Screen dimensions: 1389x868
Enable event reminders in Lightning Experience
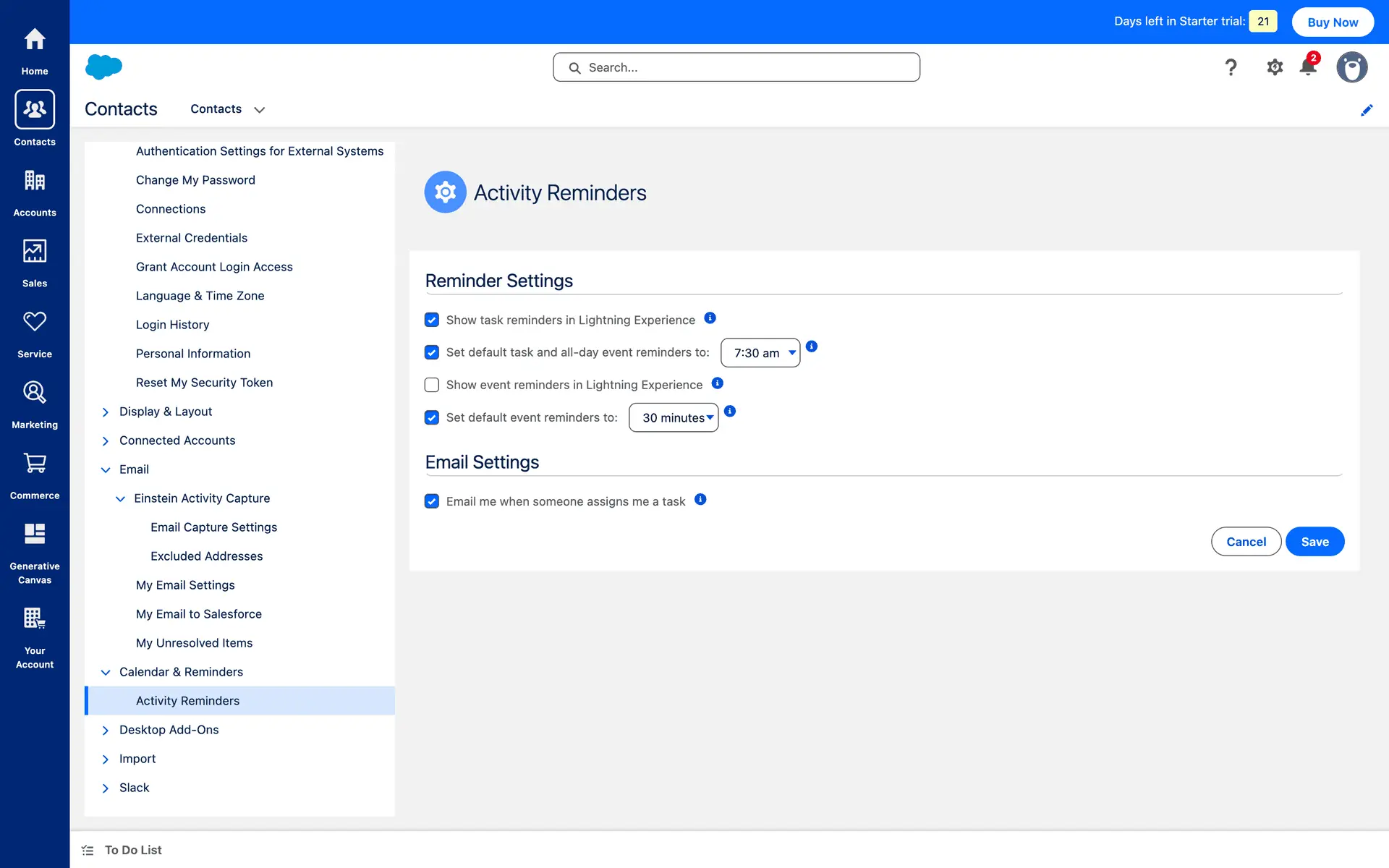(x=432, y=385)
